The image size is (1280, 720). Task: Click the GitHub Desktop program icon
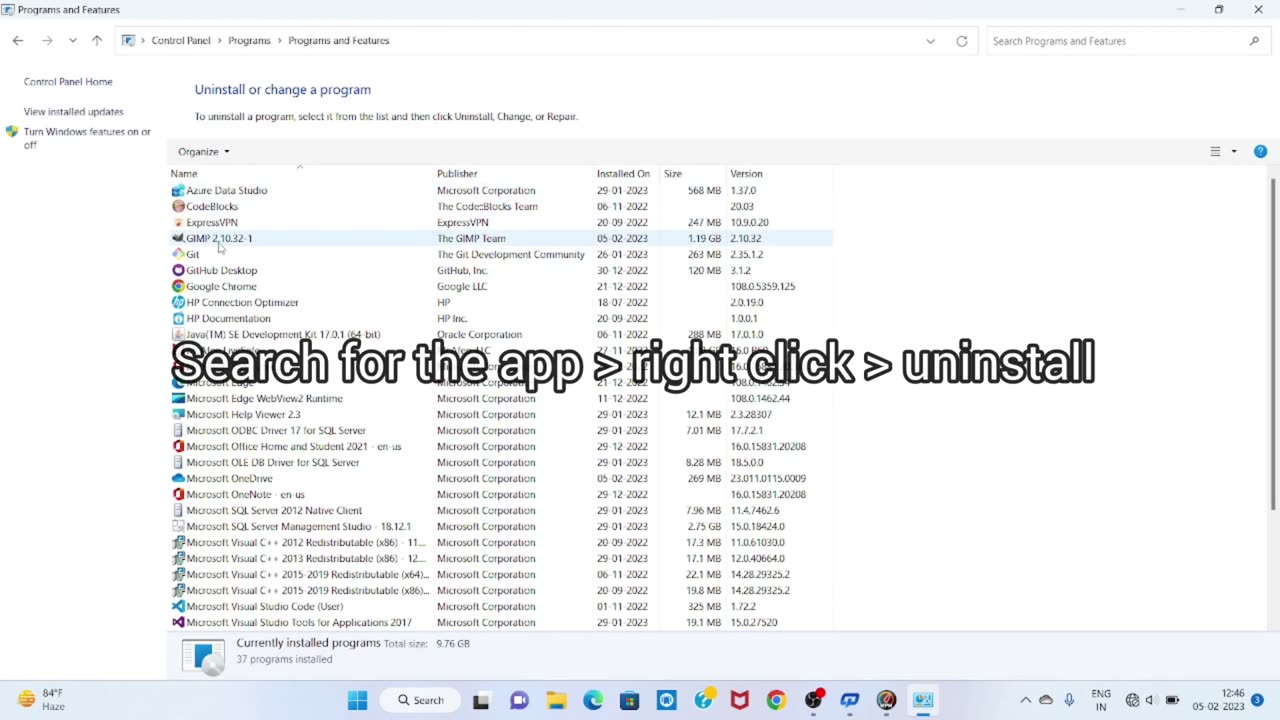pos(178,270)
